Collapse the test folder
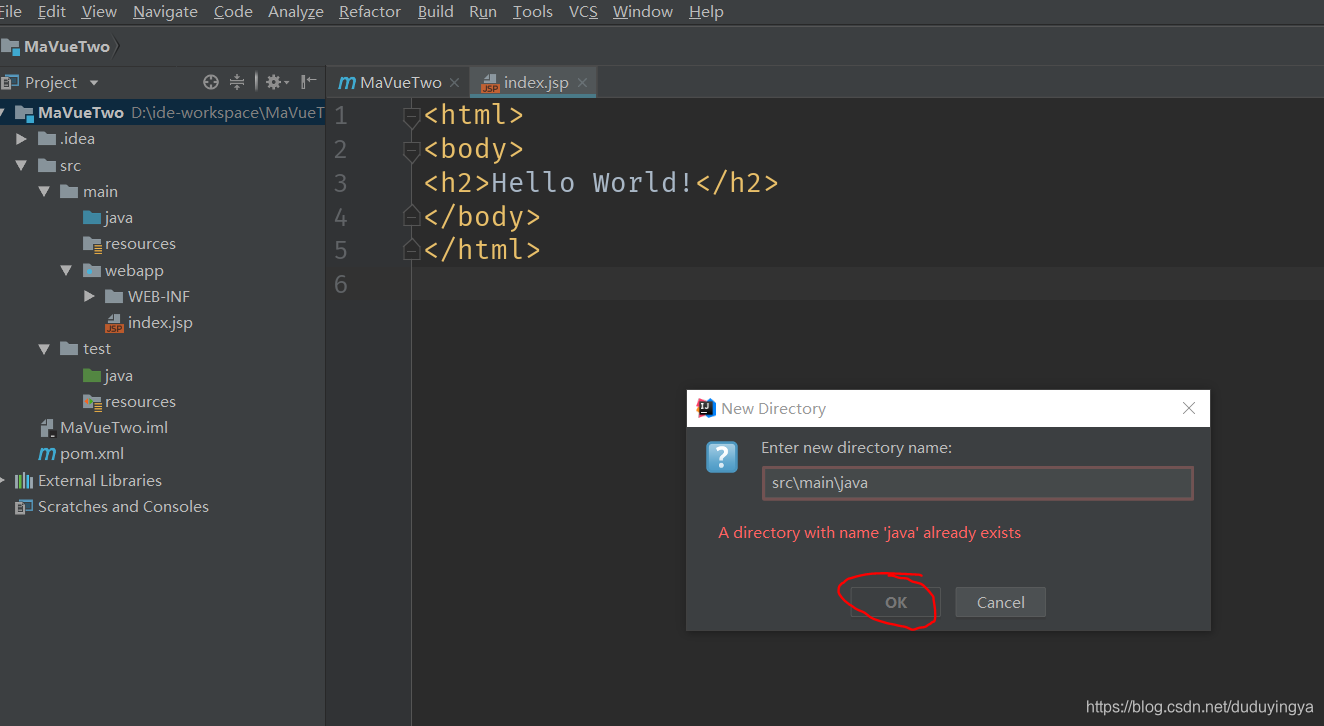Image resolution: width=1324 pixels, height=726 pixels. 44,349
